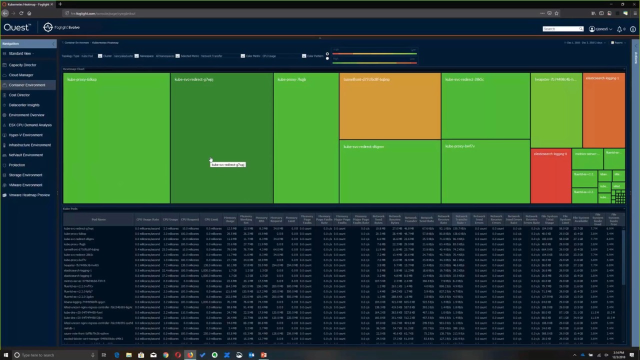The image size is (640, 360).
Task: Select the kube-proxy-bw97v heatmap tile
Action: pyautogui.click(x=486, y=172)
